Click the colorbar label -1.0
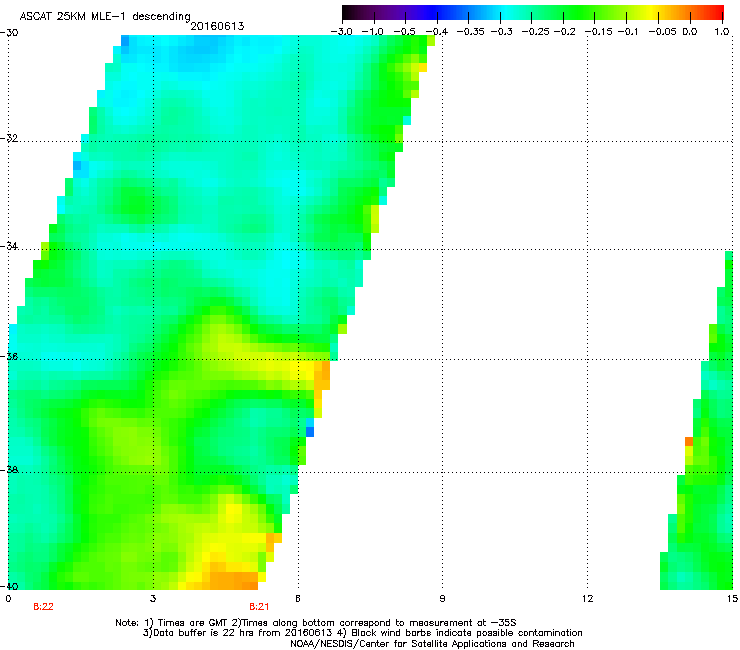This screenshot has height=650, width=740. pos(373,32)
